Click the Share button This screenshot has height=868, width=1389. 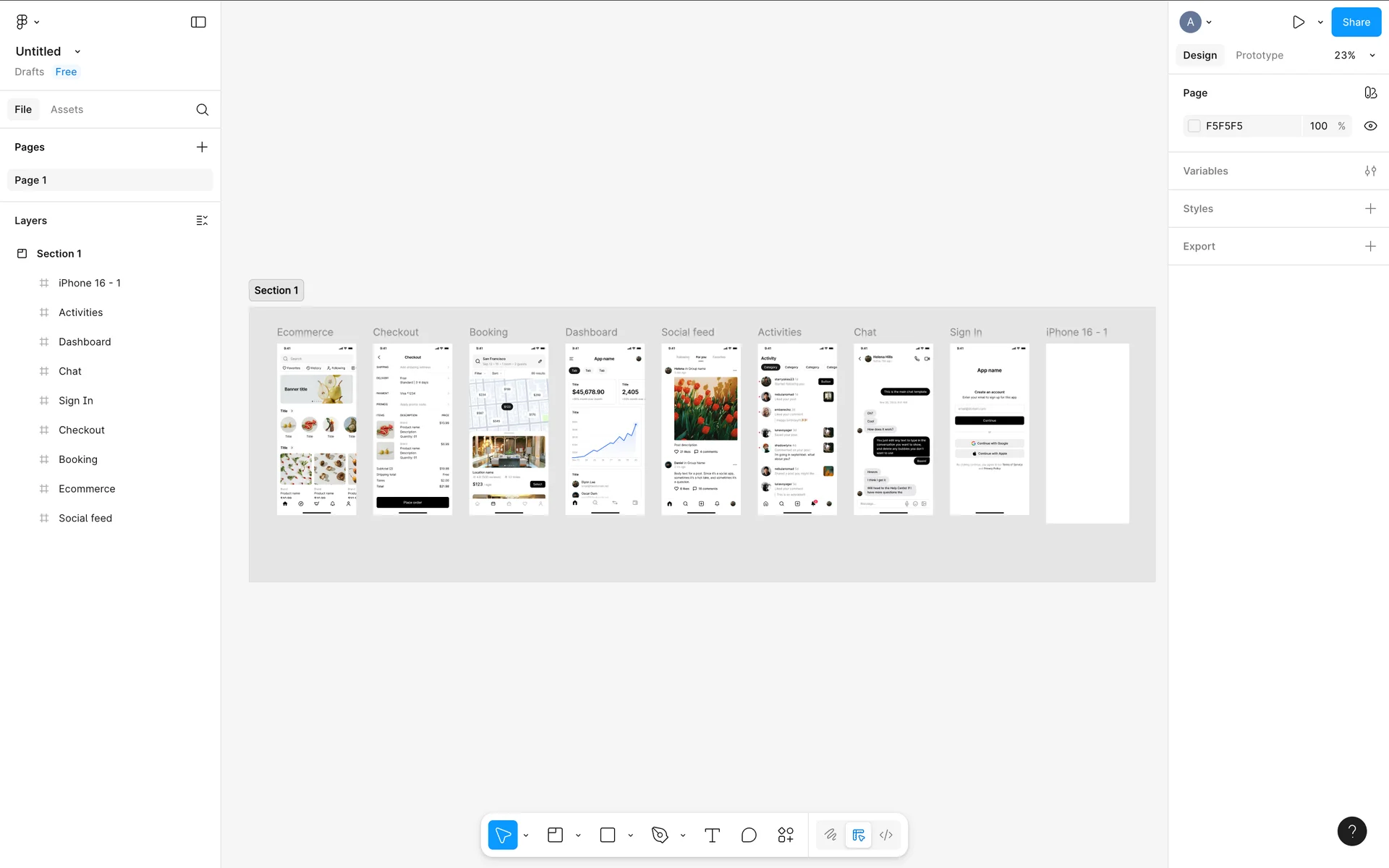click(x=1356, y=22)
